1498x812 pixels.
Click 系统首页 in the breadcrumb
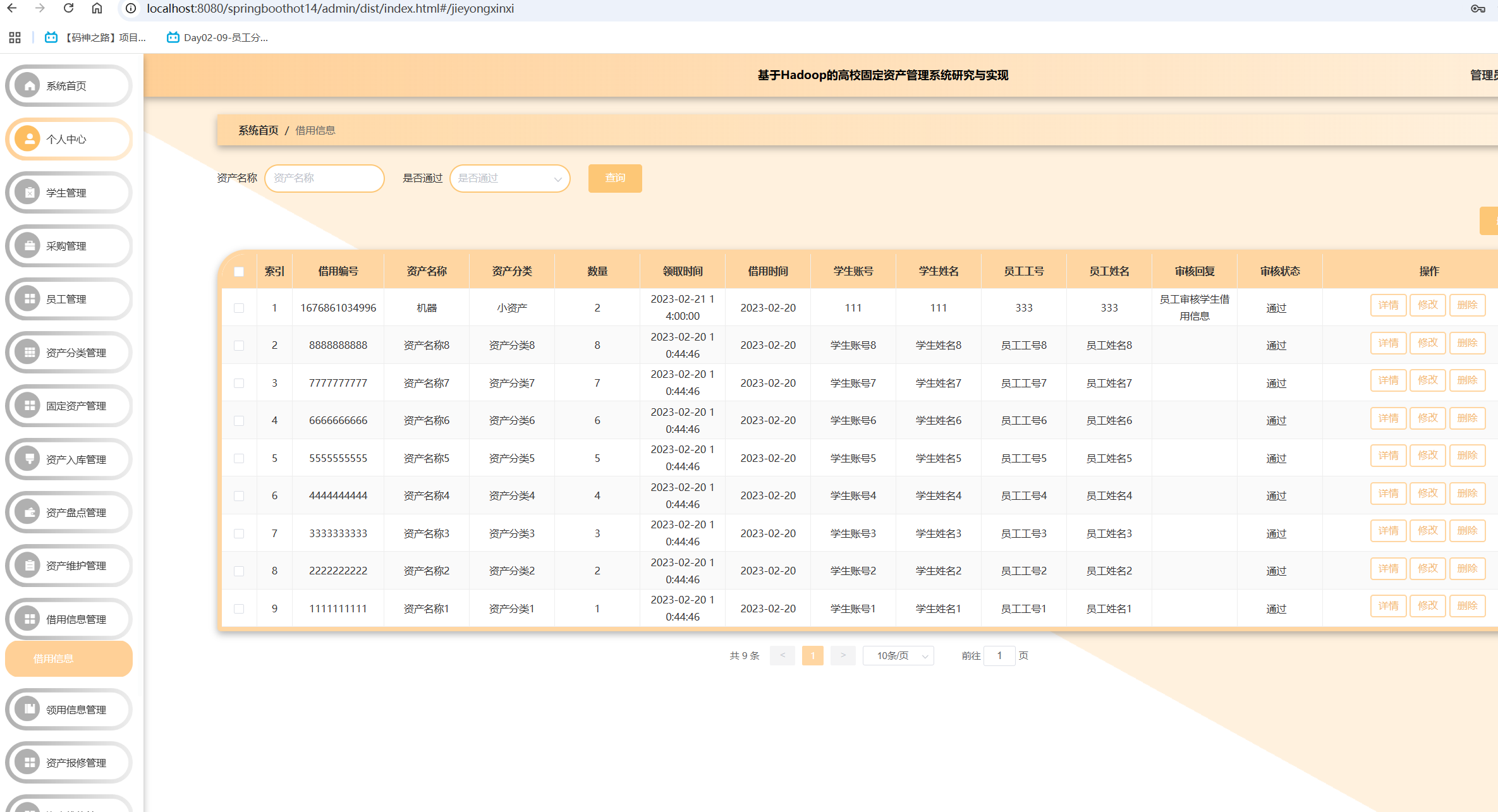point(258,130)
